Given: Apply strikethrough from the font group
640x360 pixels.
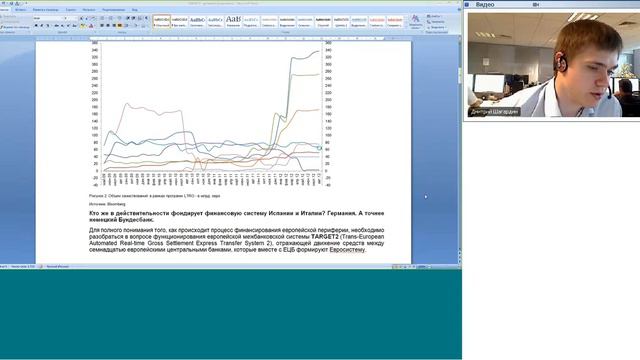Looking at the screenshot, I should [56, 25].
